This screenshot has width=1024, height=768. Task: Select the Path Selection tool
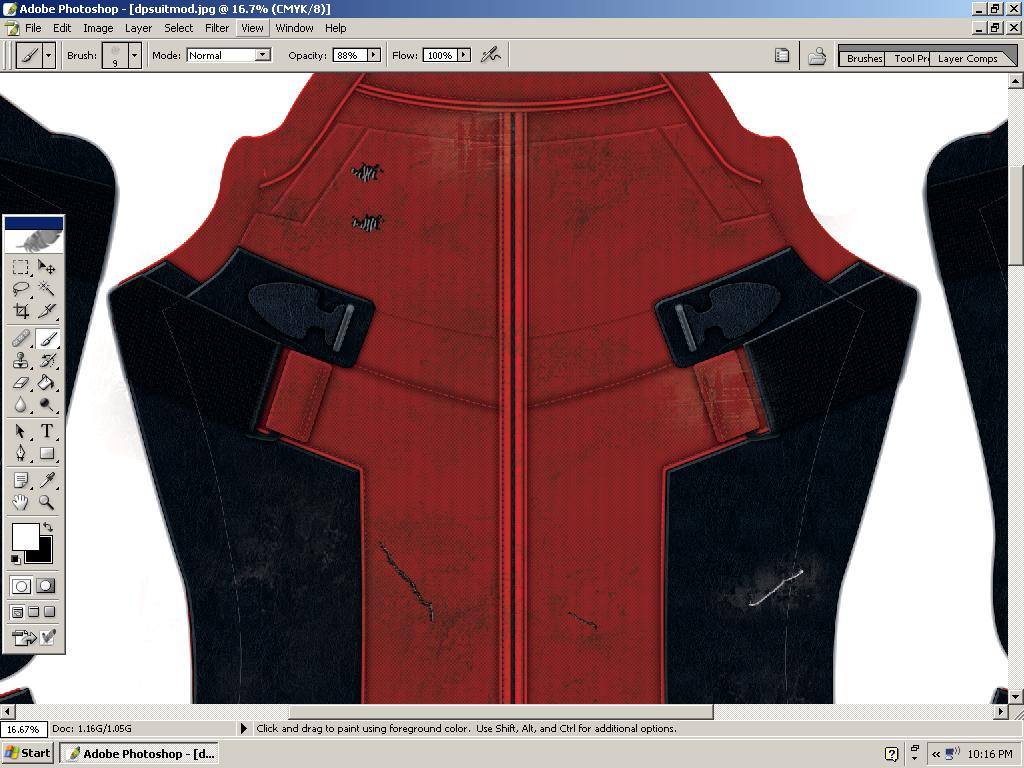(21, 431)
